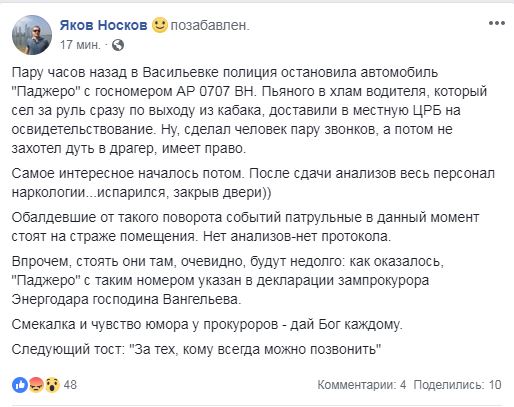Click the line Смекалка и чувство юмора
Viewport: 514px width, 407px height.
(207, 324)
